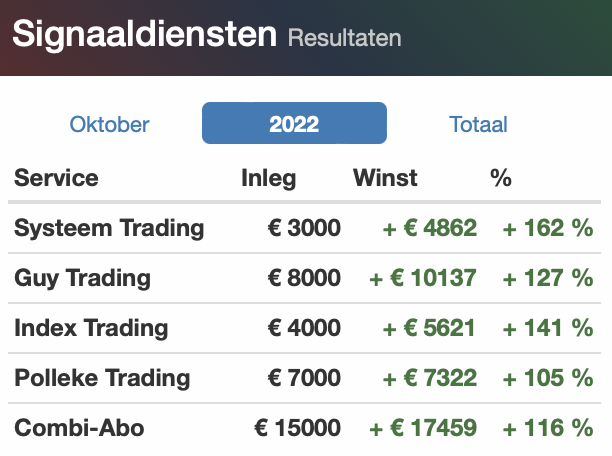Click the Inleg column header
This screenshot has height=456, width=612.
point(269,178)
